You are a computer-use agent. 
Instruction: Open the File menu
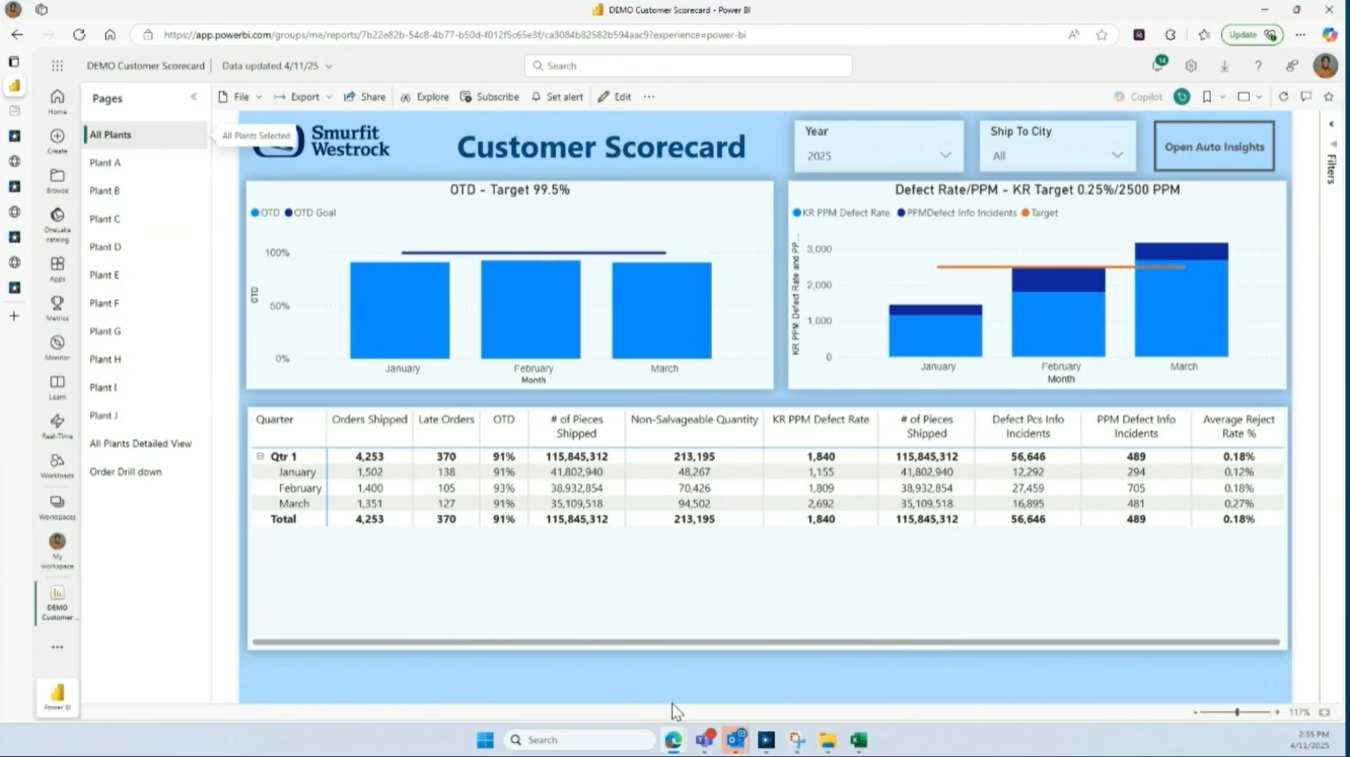[240, 97]
